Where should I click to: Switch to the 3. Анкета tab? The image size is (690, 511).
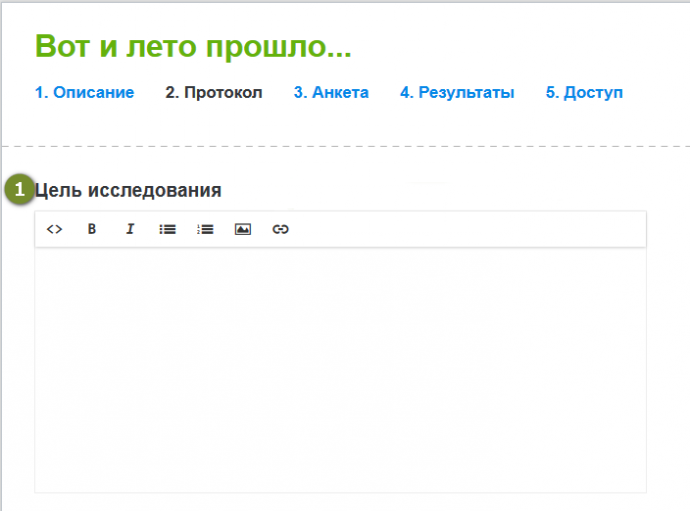tap(331, 92)
